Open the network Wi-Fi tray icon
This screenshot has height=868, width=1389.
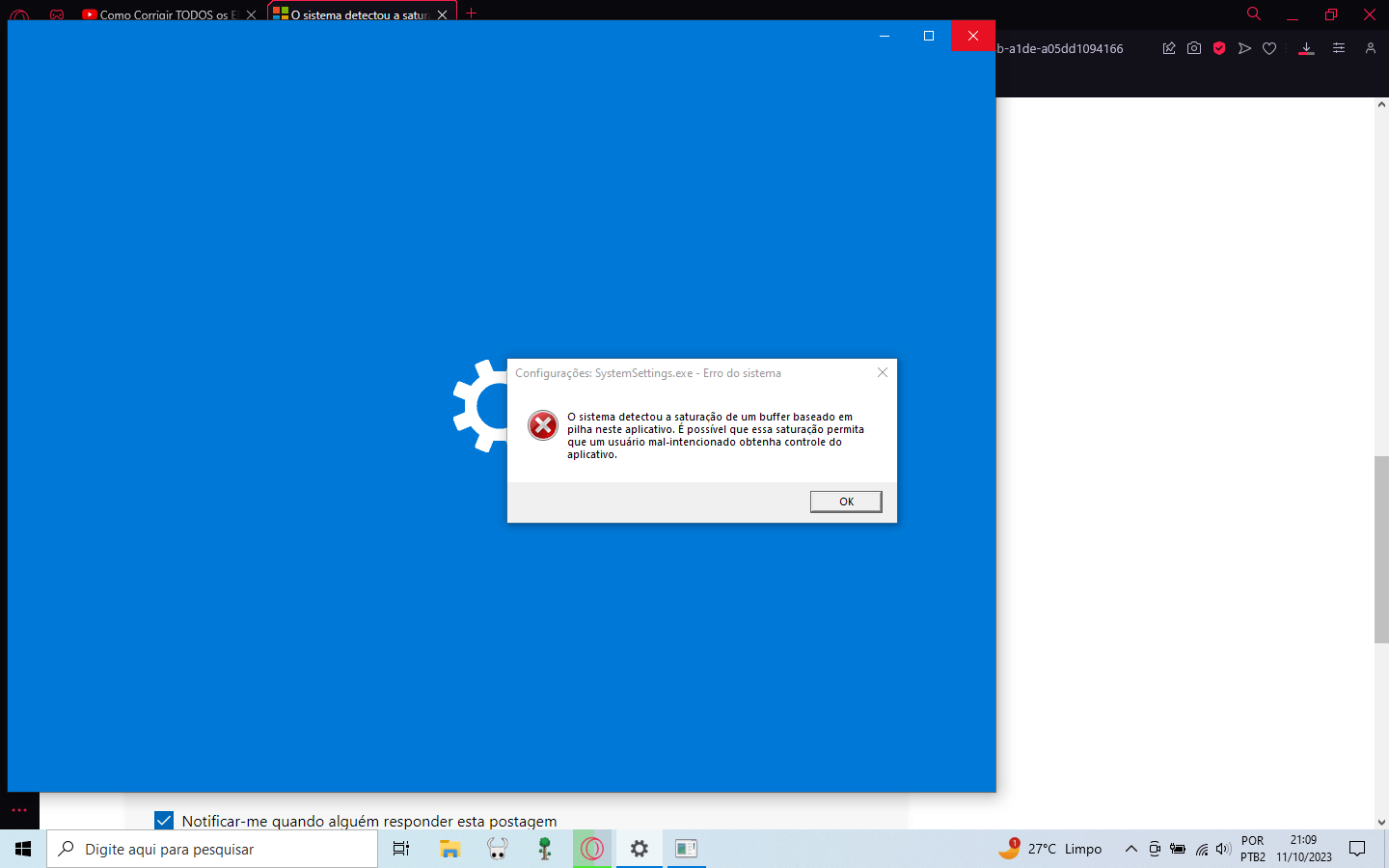click(x=1202, y=849)
